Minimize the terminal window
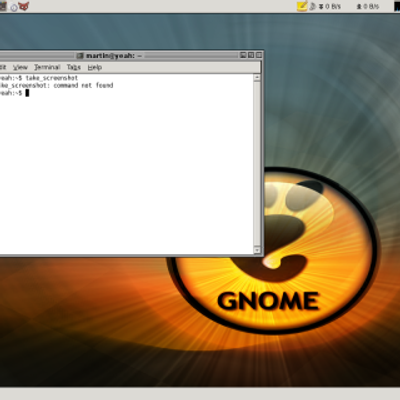 [x=243, y=55]
